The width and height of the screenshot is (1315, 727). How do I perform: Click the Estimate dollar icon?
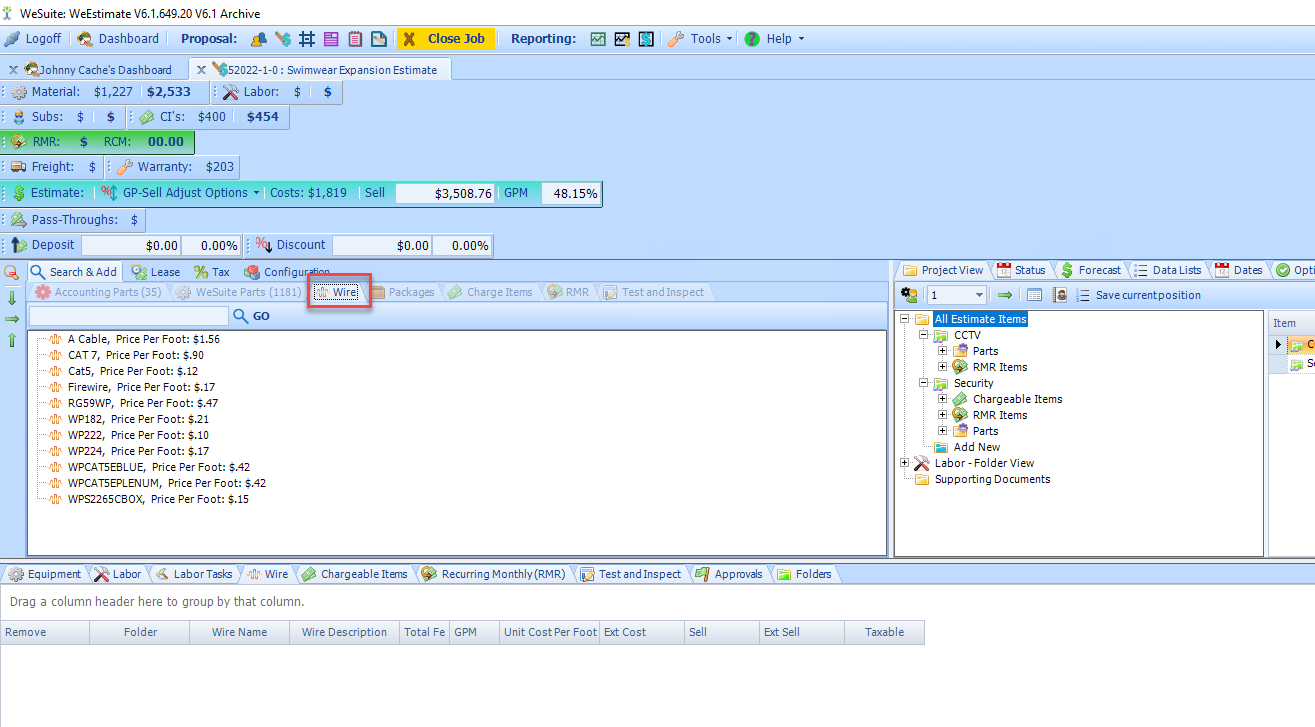[x=19, y=193]
